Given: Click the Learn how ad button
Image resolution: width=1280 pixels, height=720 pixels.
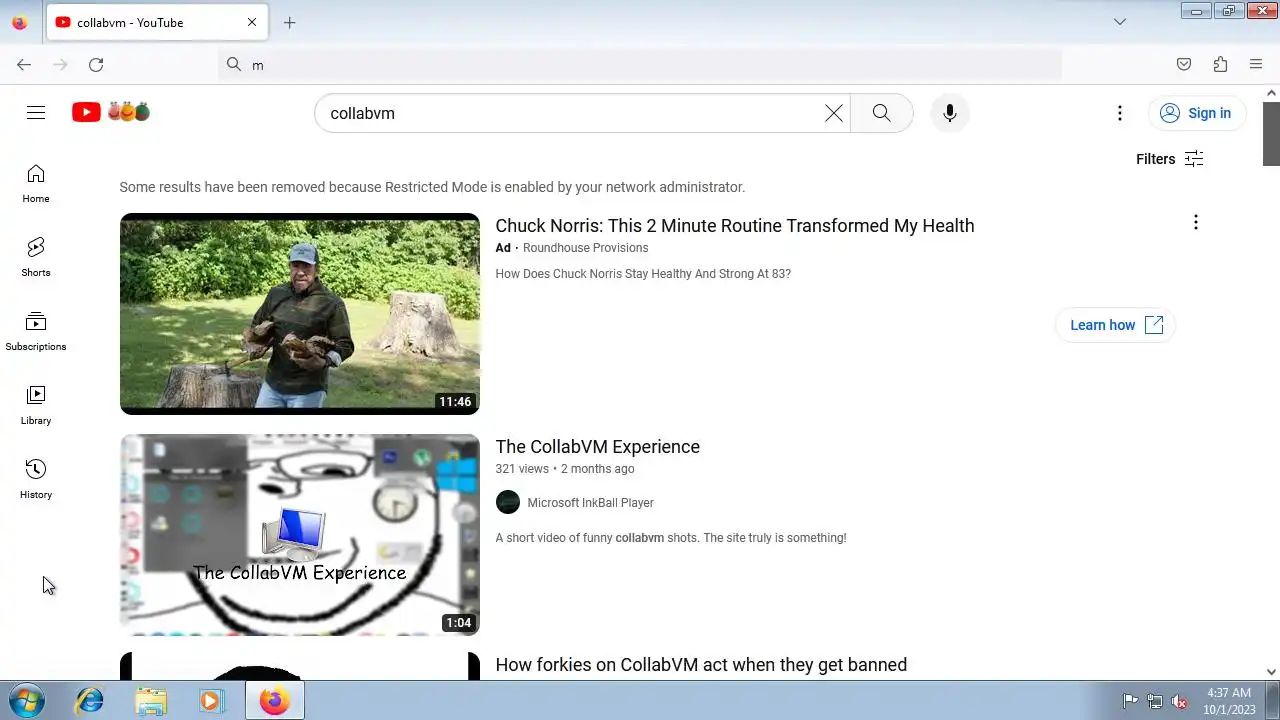Looking at the screenshot, I should [1116, 325].
